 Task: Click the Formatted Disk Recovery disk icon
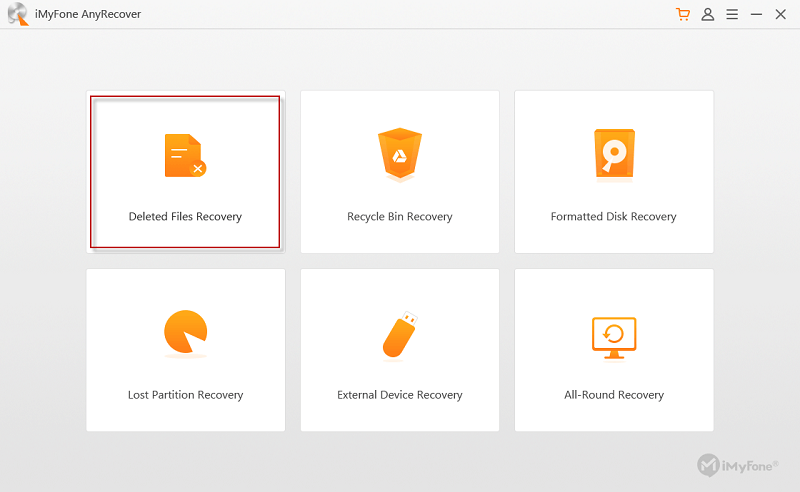[614, 155]
